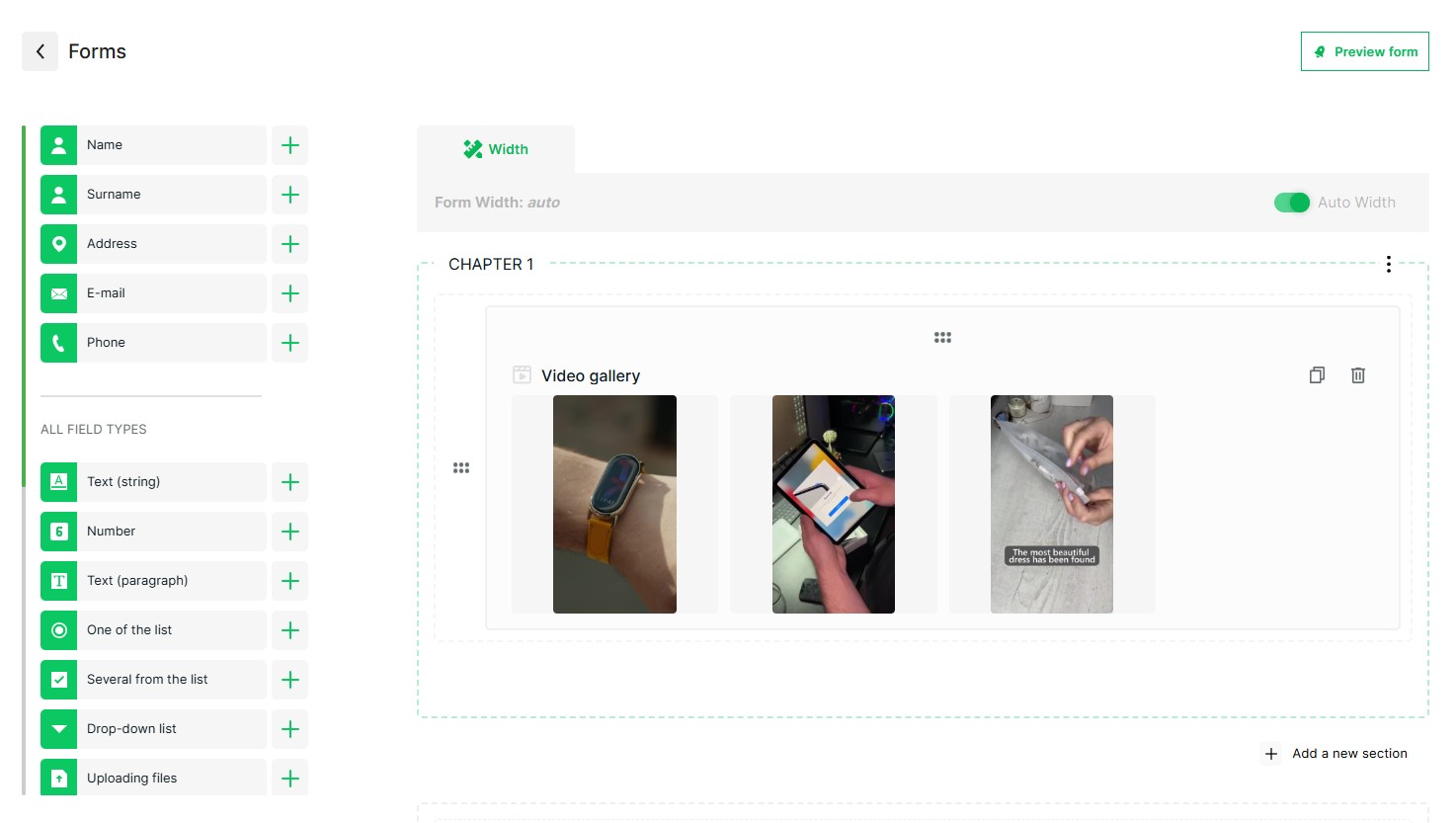Add the Address field with plus icon
The width and height of the screenshot is (1456, 823).
click(290, 244)
